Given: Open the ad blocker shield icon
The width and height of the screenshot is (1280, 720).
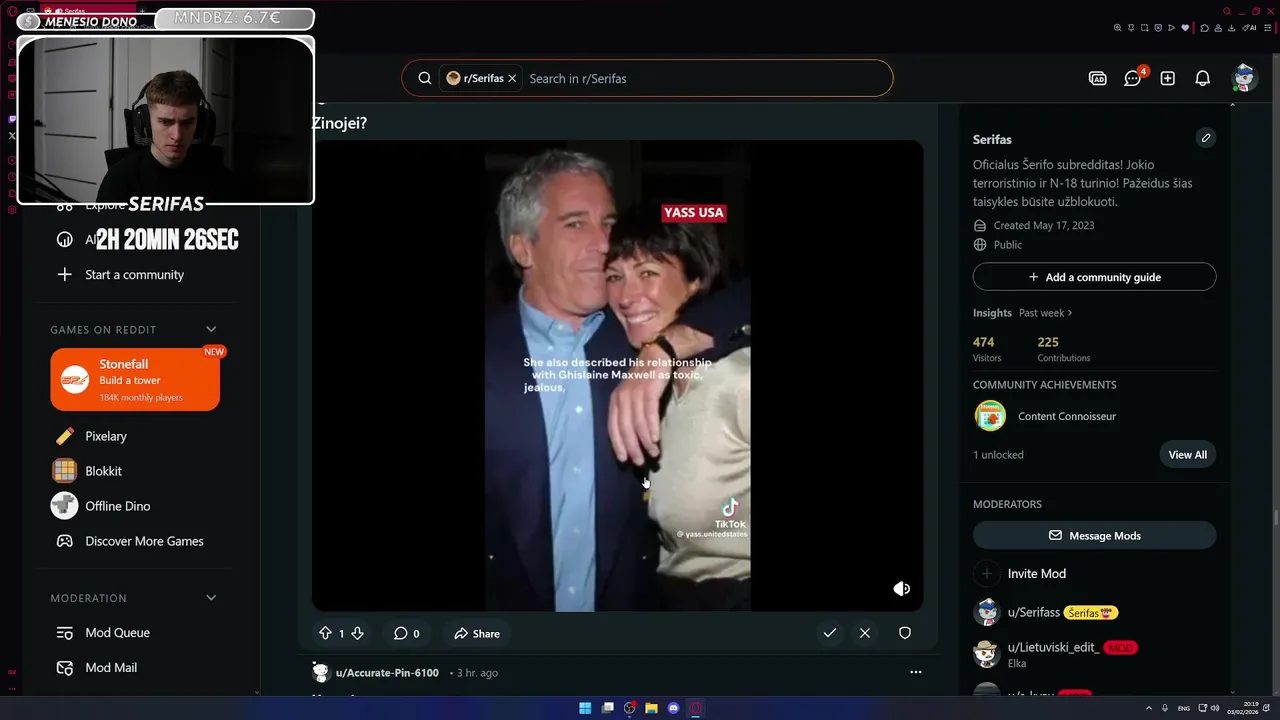Looking at the screenshot, I should pyautogui.click(x=1158, y=28).
